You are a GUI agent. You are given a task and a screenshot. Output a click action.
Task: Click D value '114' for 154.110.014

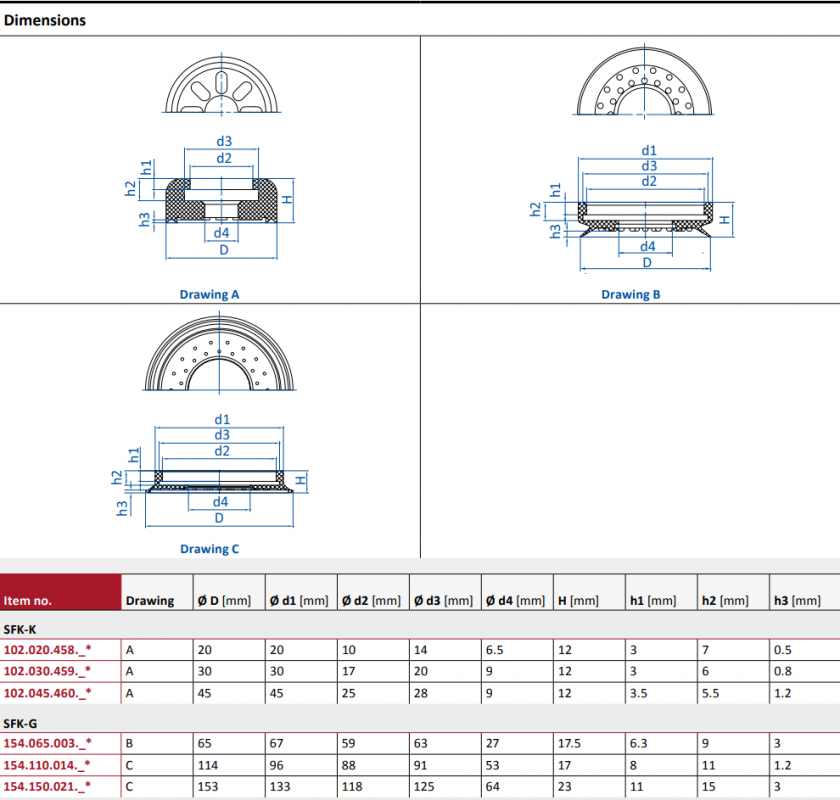207,765
